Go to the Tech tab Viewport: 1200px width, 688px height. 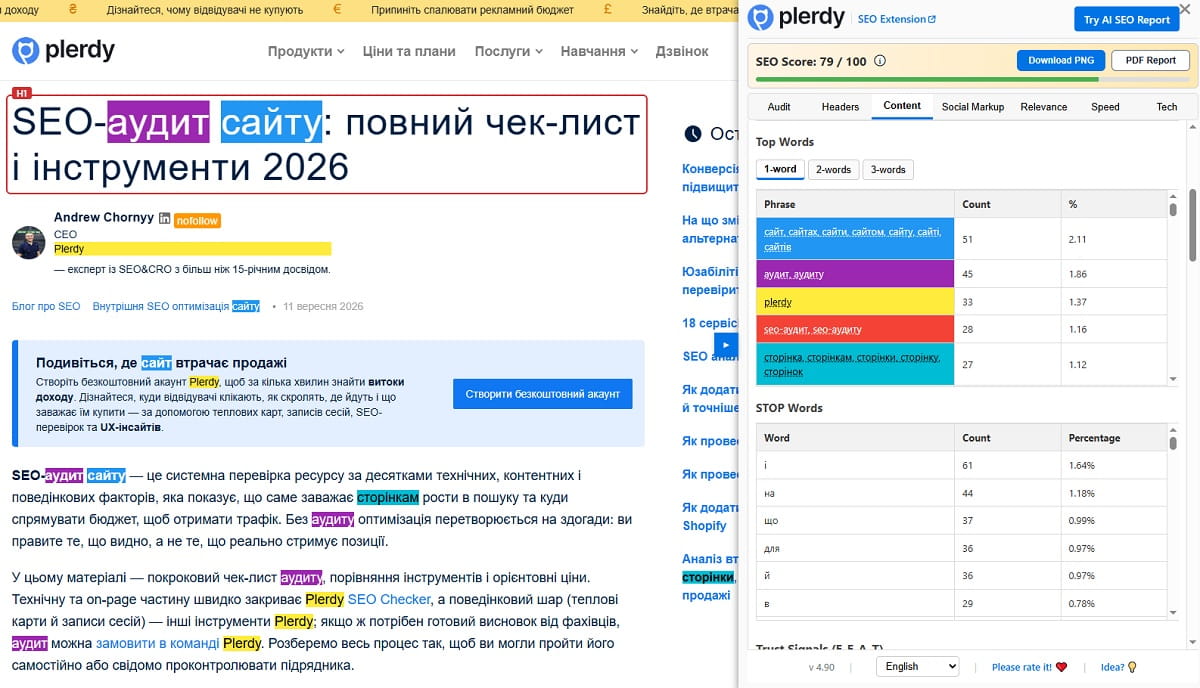(1167, 106)
